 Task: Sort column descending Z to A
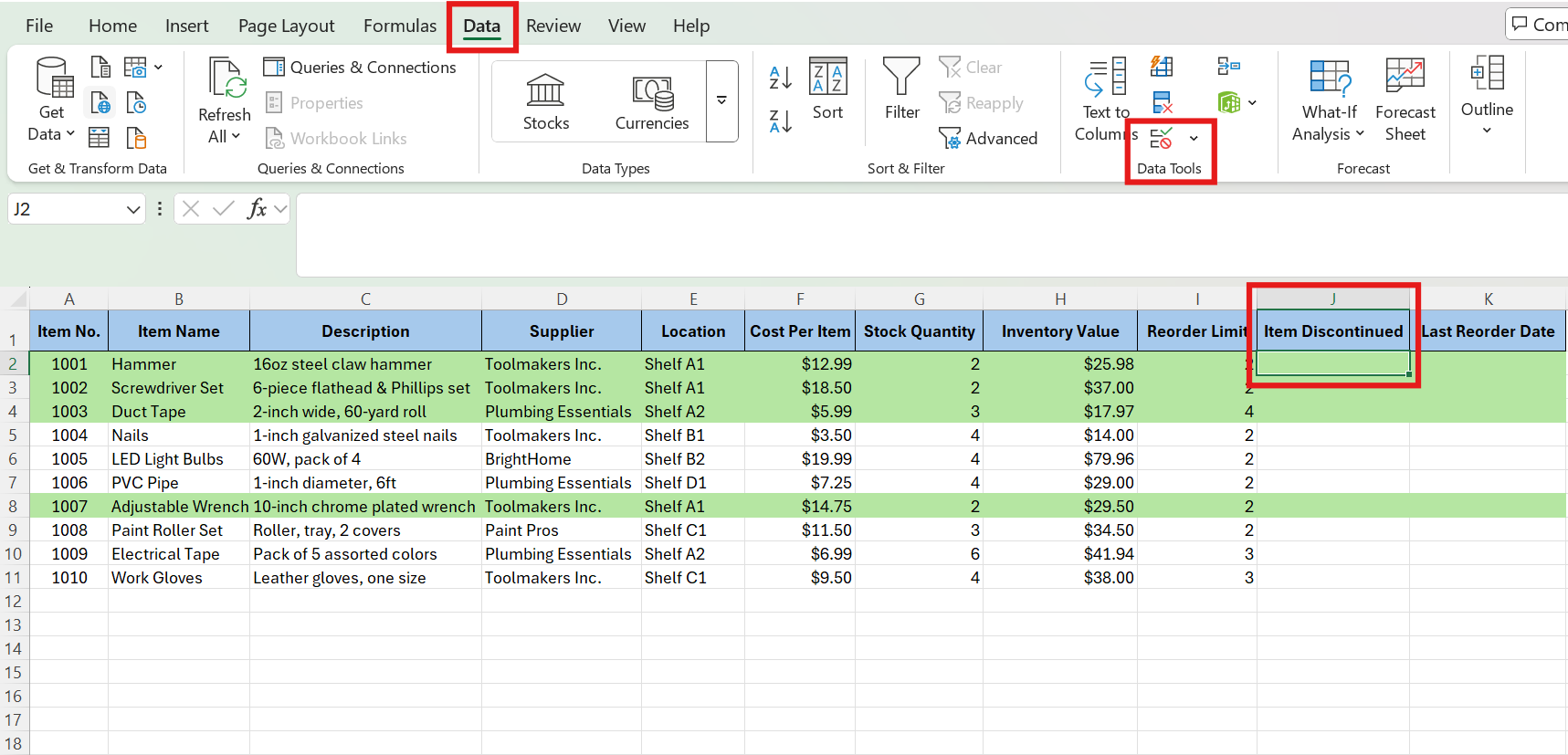point(781,121)
